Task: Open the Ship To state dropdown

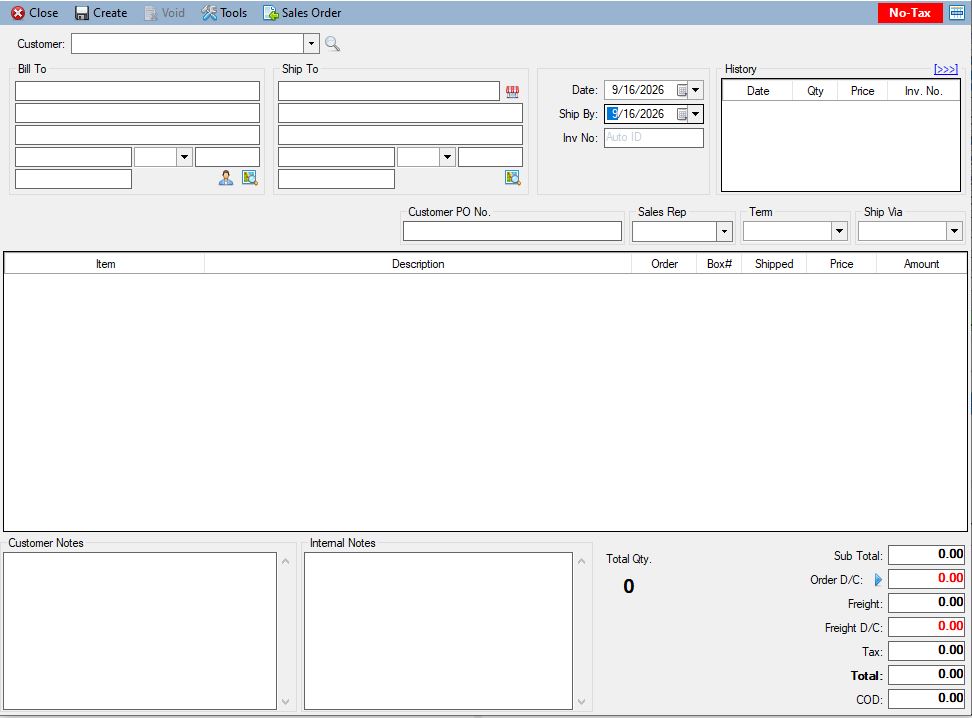Action: click(447, 157)
